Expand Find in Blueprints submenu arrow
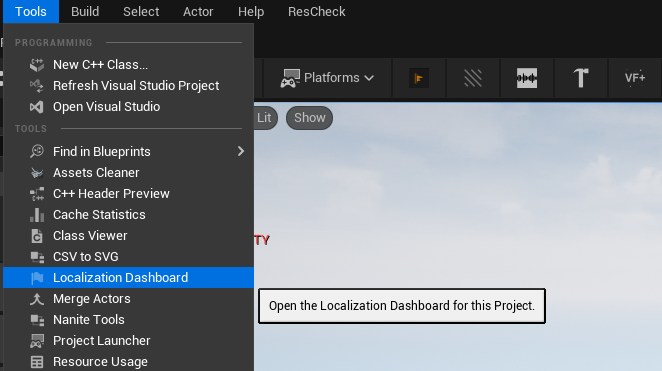This screenshot has height=371, width=662. (x=241, y=151)
